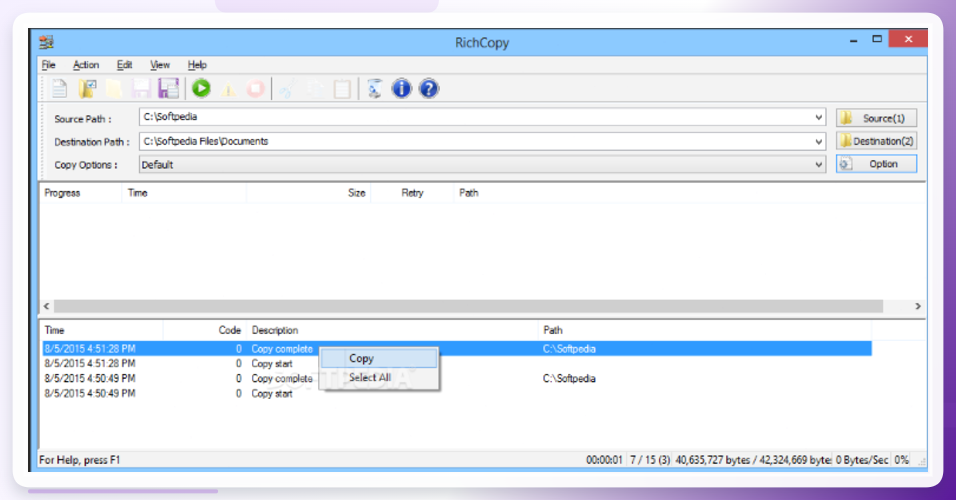956x500 pixels.
Task: Click the 00:00:01 elapsed time status
Action: tap(604, 460)
